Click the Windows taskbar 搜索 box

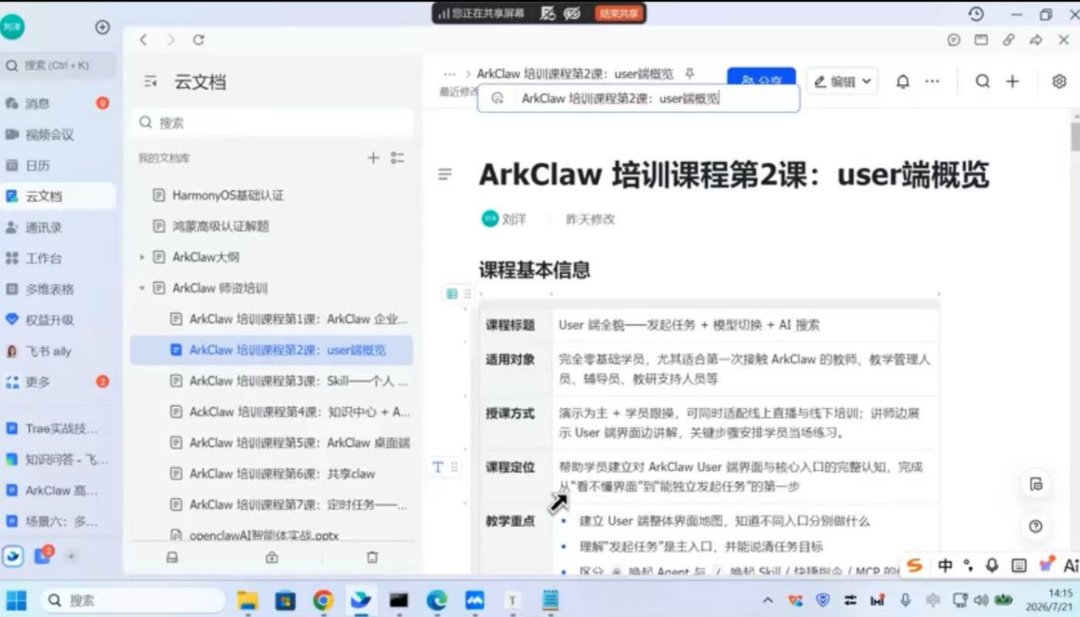[x=132, y=600]
